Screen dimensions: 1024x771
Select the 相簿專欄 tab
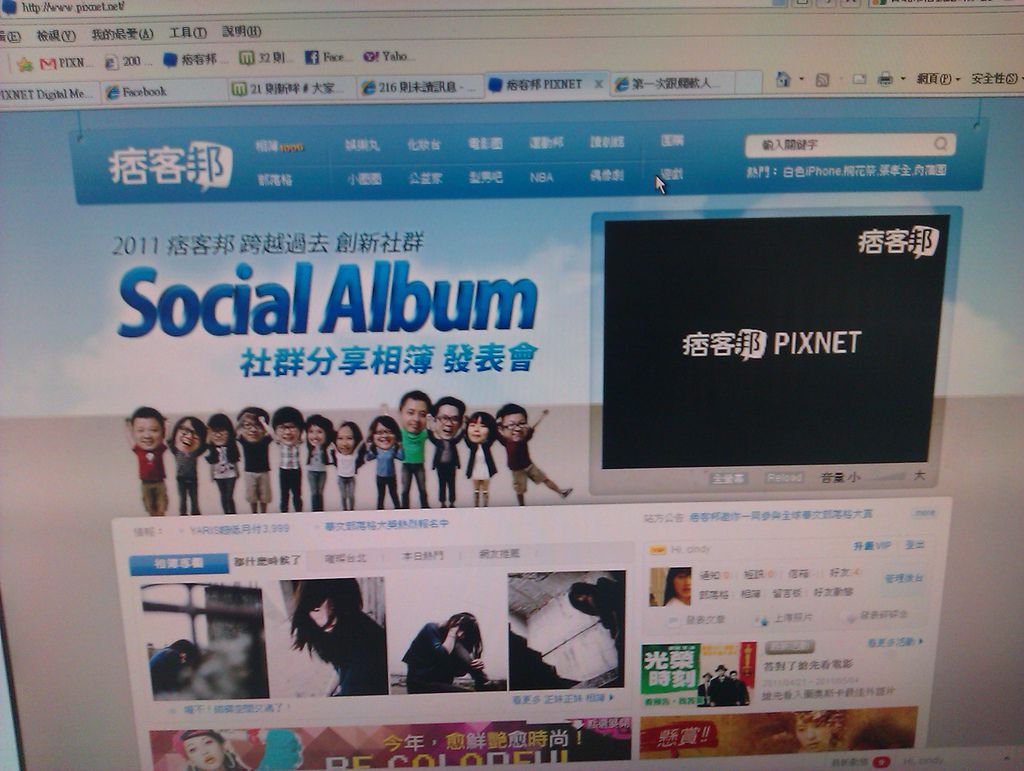(179, 563)
